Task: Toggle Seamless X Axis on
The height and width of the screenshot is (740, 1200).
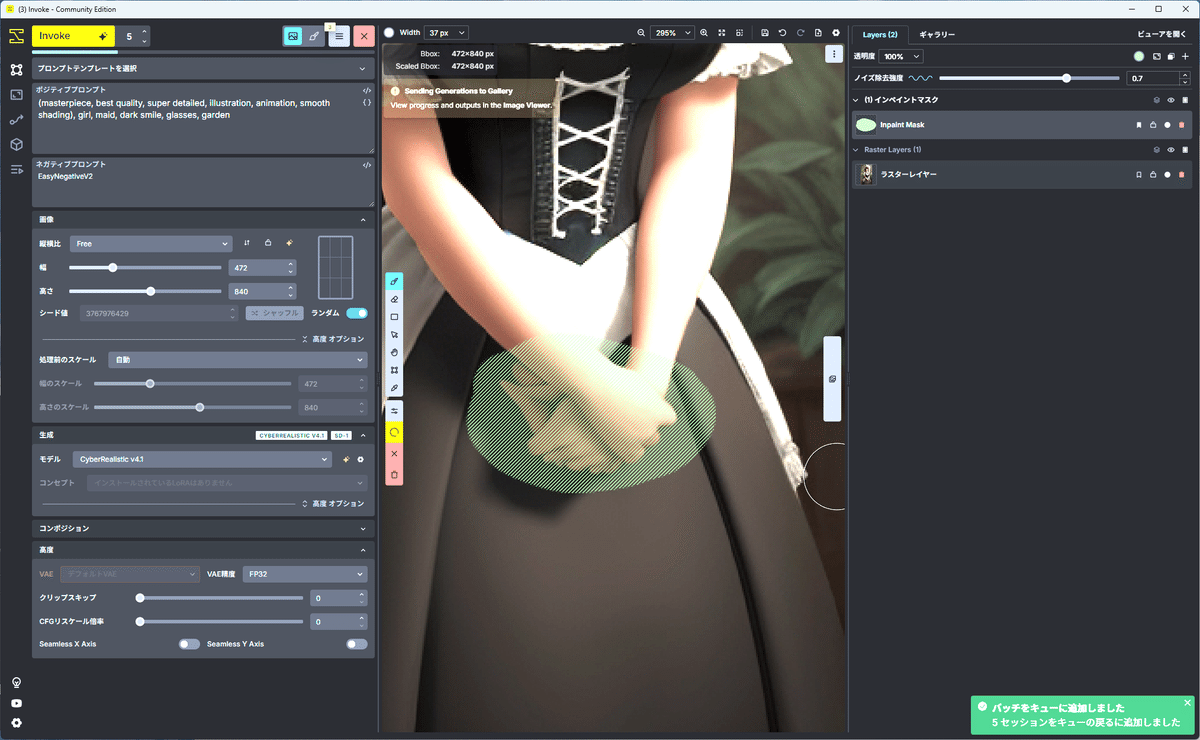Action: point(189,644)
